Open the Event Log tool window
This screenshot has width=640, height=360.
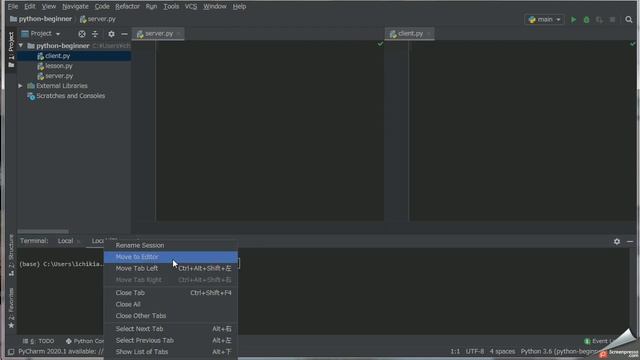600,341
